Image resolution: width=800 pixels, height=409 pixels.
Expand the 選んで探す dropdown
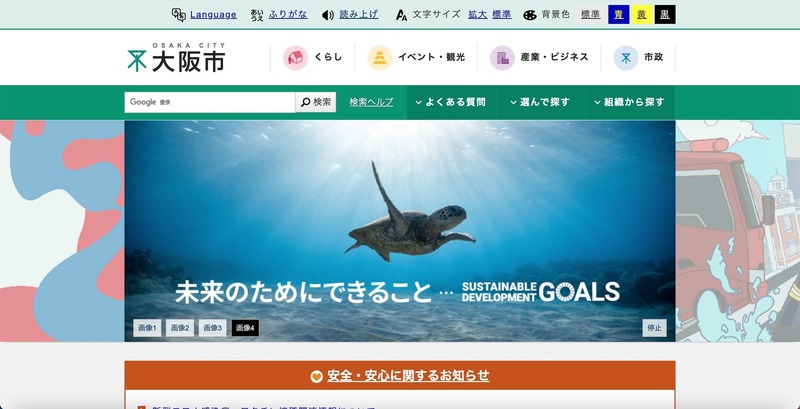pos(540,102)
